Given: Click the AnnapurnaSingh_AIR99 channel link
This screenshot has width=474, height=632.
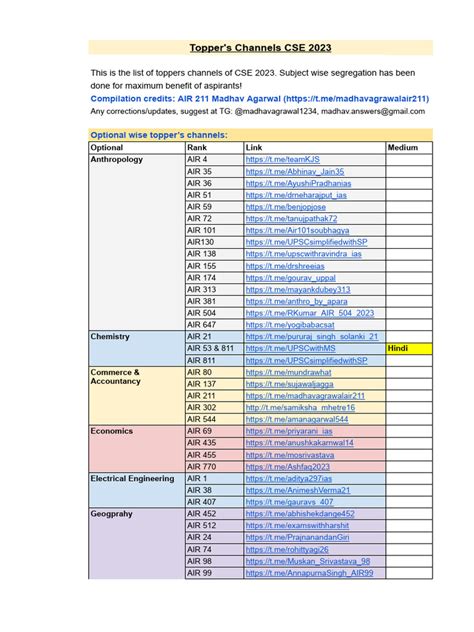Looking at the screenshot, I should point(309,573).
